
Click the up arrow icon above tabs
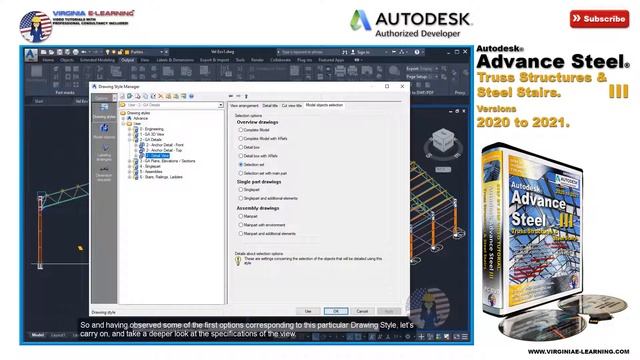(x=246, y=96)
